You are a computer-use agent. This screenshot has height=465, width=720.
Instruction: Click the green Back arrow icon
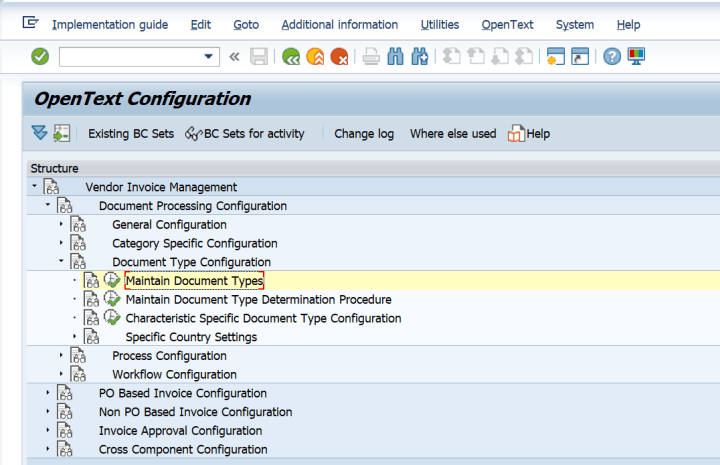tap(291, 57)
